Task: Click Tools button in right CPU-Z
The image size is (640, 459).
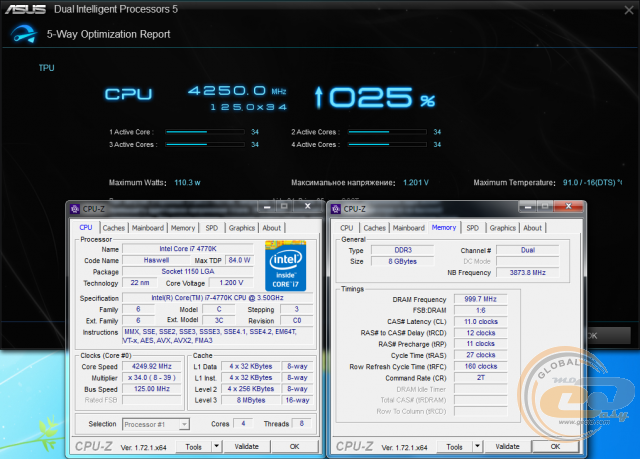Action: pyautogui.click(x=454, y=447)
